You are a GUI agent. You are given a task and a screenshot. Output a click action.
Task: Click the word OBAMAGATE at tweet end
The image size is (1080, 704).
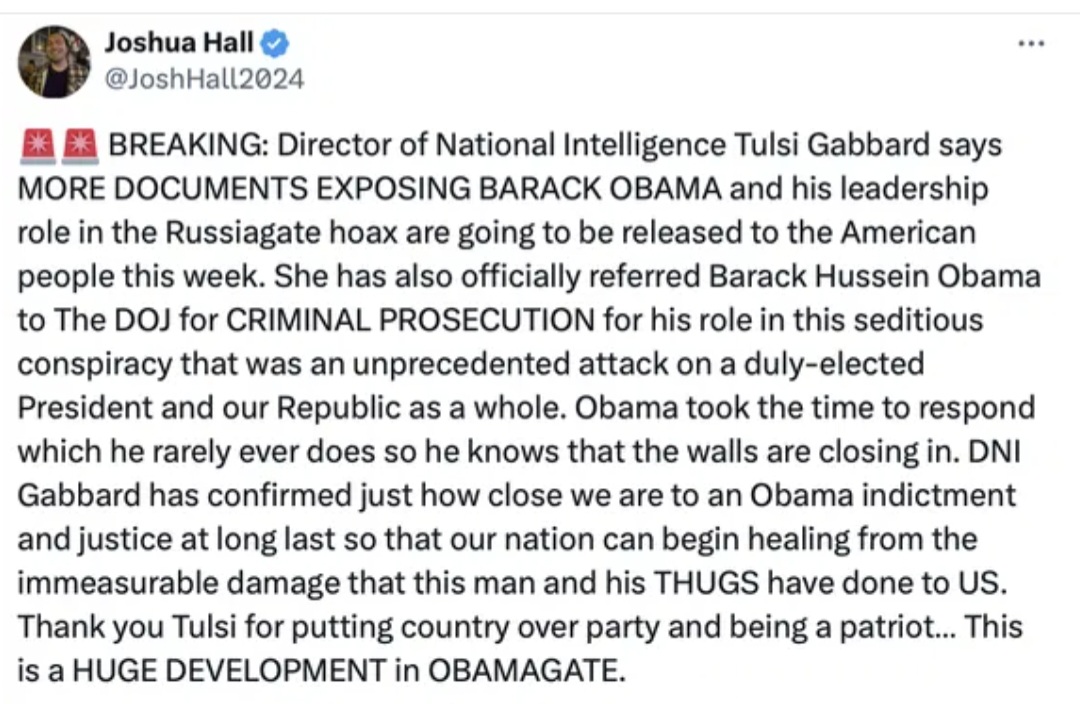click(524, 671)
